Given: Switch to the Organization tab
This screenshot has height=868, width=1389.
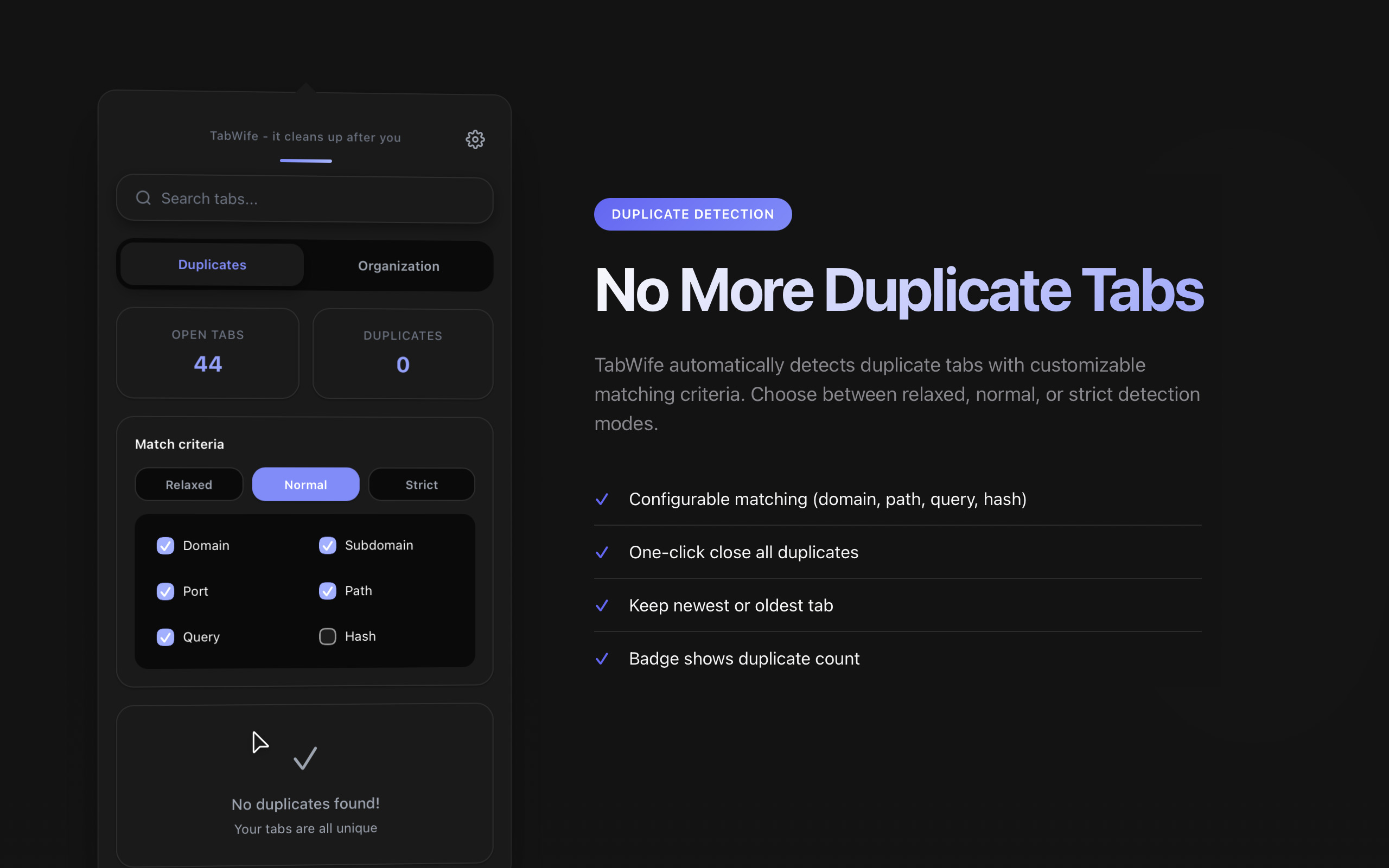Looking at the screenshot, I should (x=398, y=266).
